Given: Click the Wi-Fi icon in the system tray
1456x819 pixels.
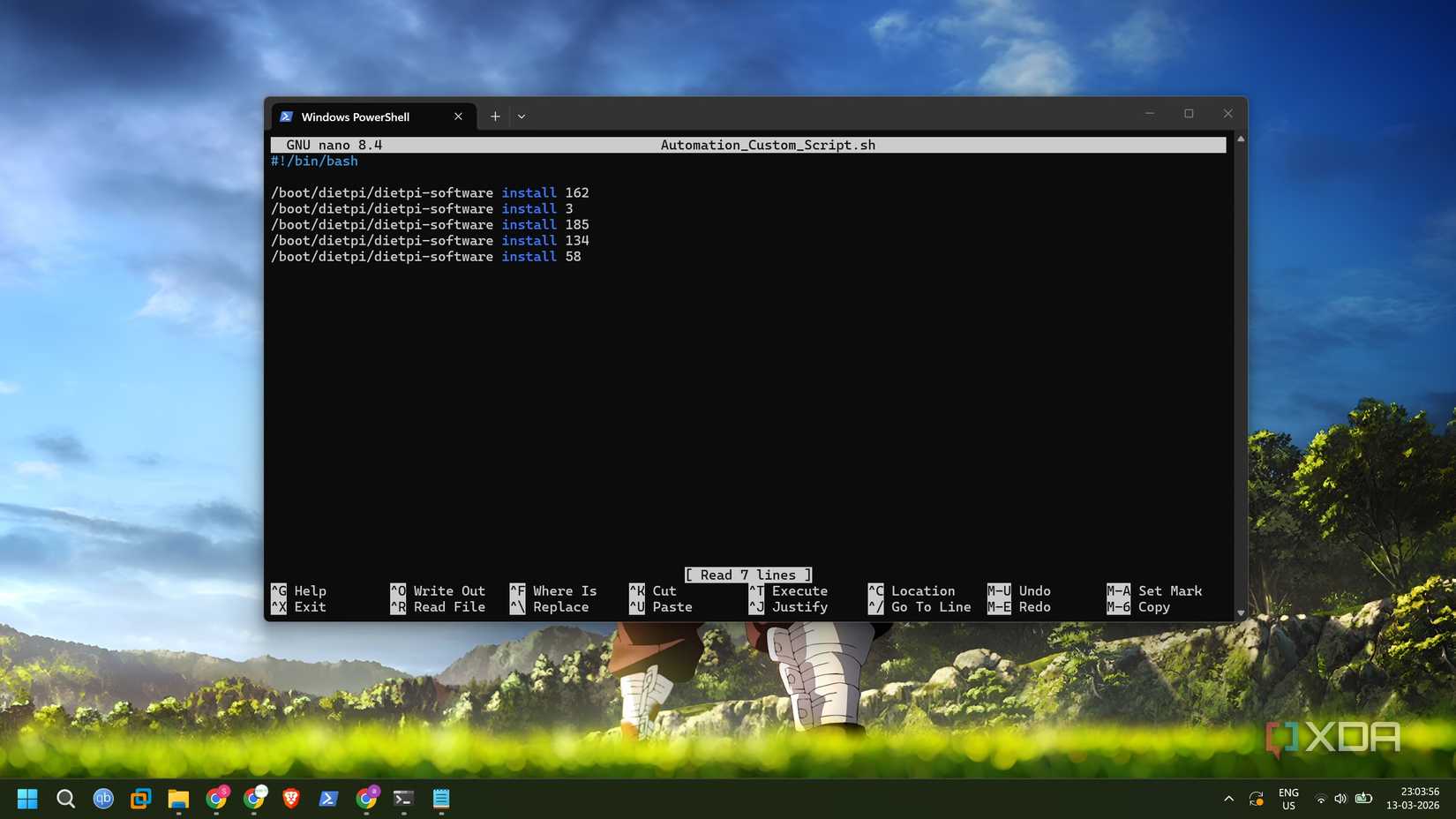Looking at the screenshot, I should [1321, 800].
